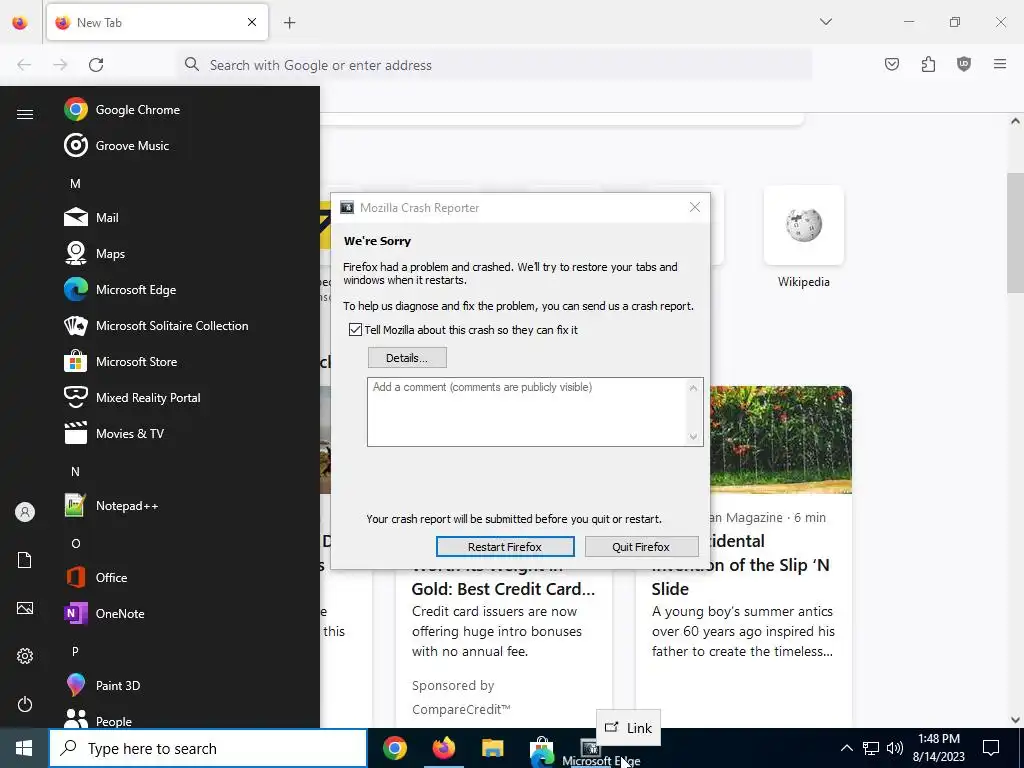Reload page with Firefox refresh button

[x=96, y=65]
